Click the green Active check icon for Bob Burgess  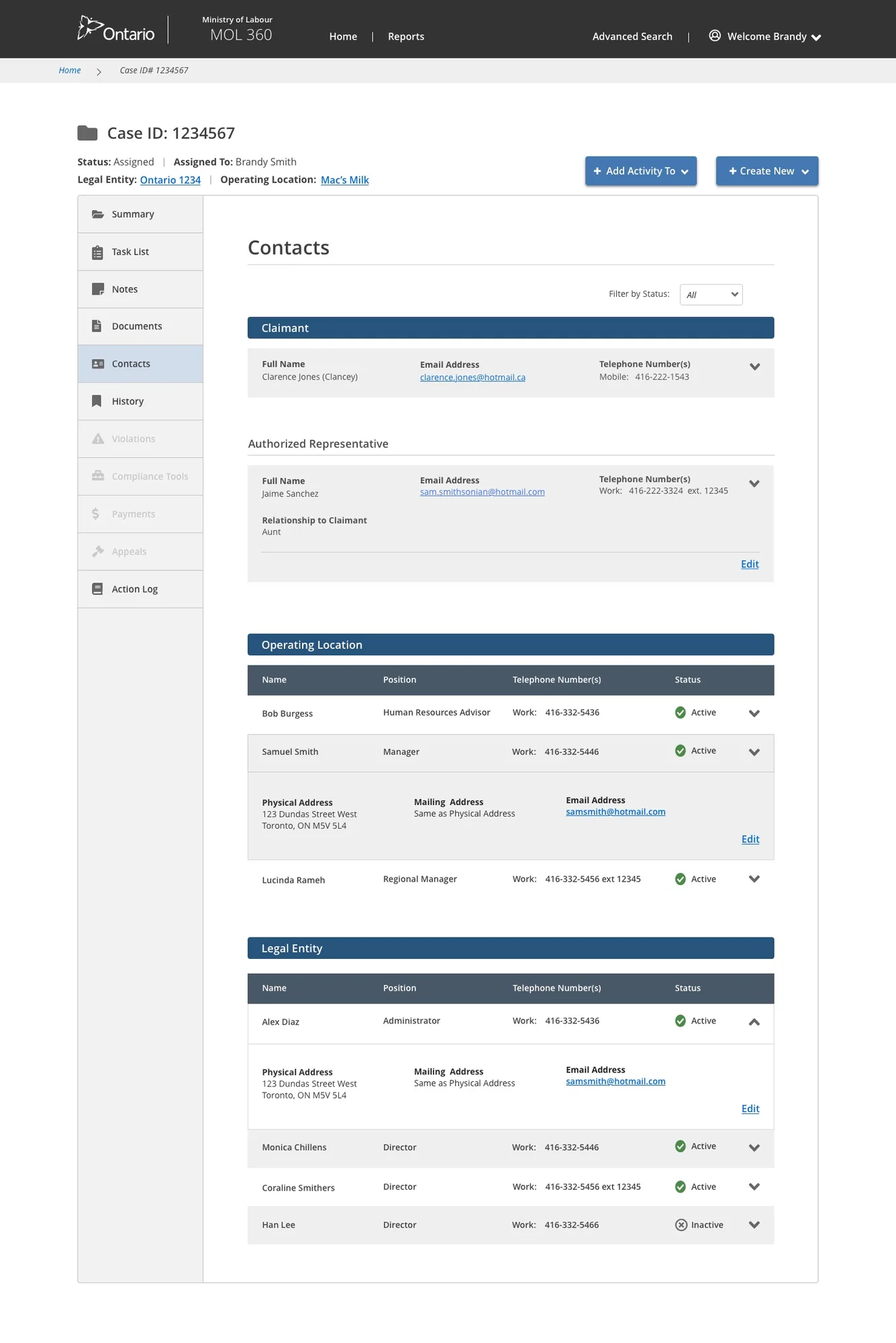[681, 712]
